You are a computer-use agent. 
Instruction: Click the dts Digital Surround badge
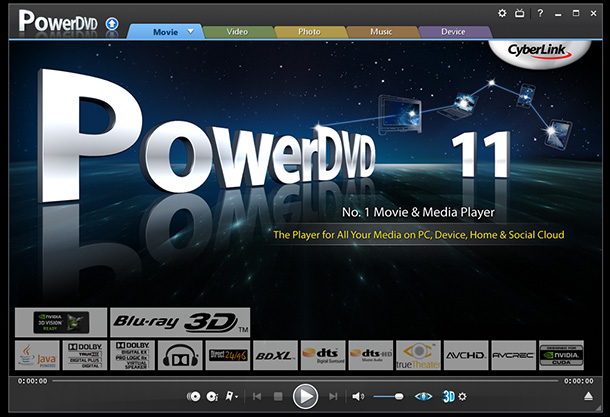point(323,356)
